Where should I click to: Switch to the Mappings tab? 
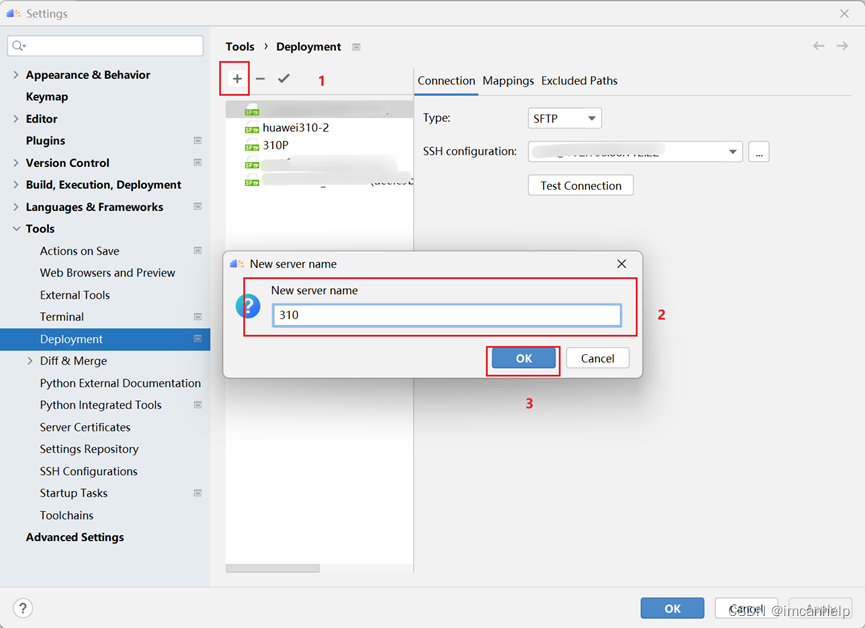(508, 81)
